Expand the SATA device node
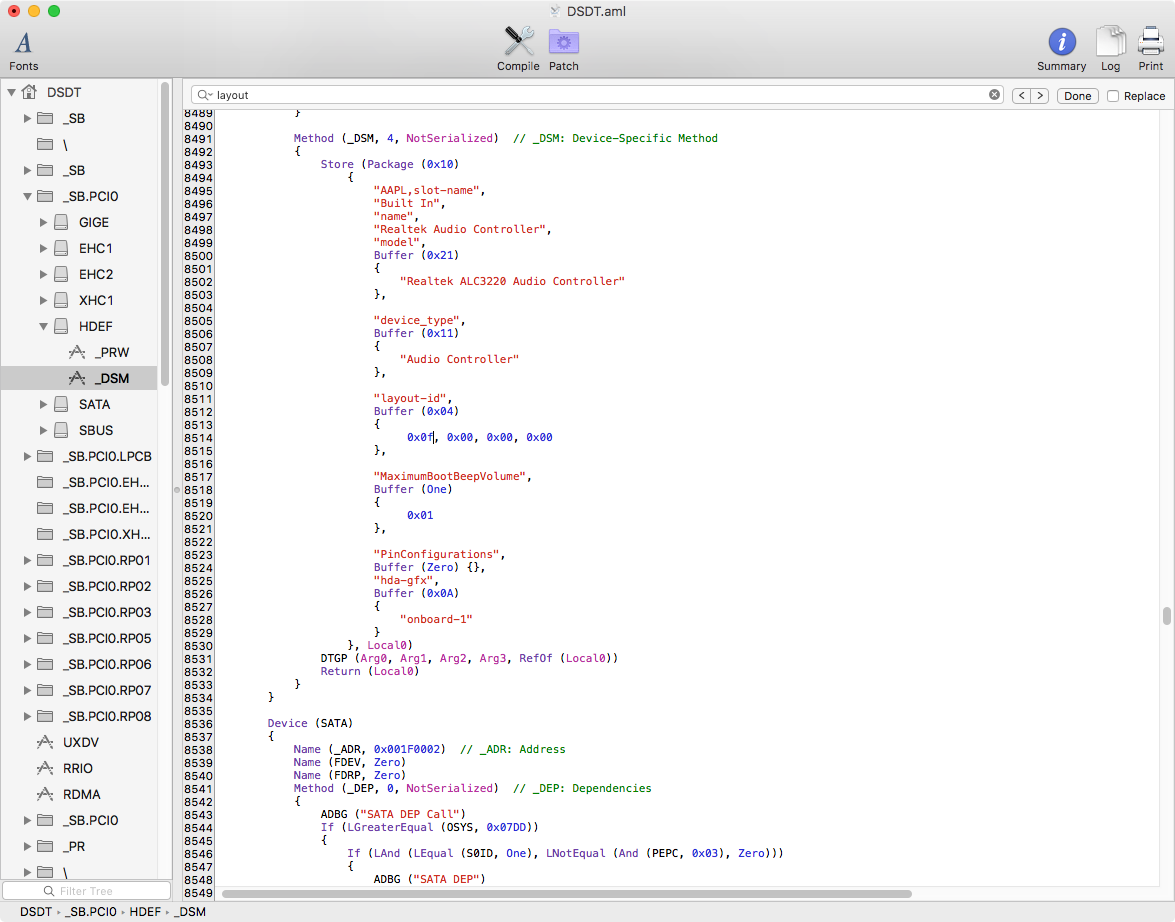 click(44, 404)
